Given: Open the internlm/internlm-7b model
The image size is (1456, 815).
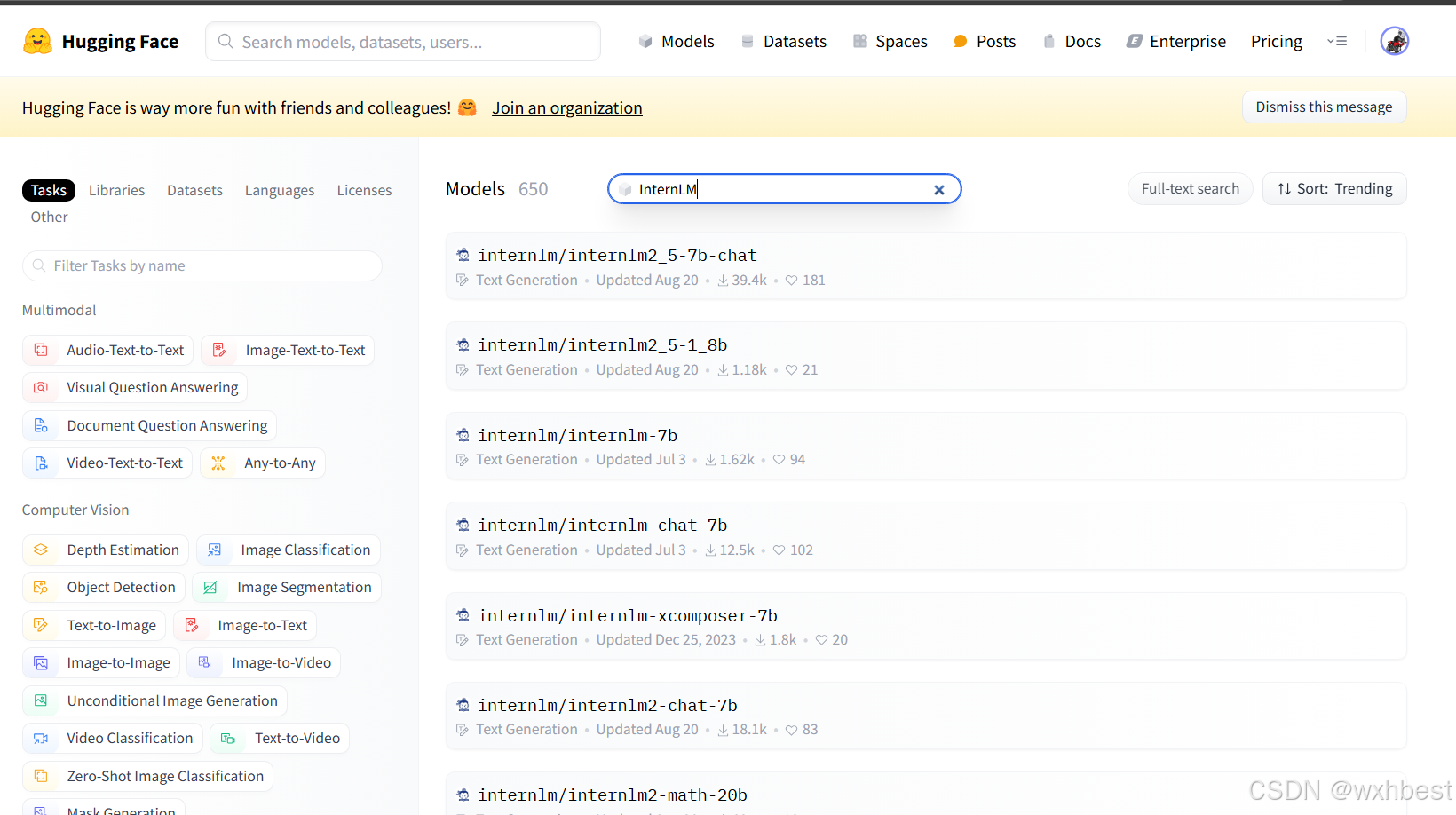Looking at the screenshot, I should 926,447.
